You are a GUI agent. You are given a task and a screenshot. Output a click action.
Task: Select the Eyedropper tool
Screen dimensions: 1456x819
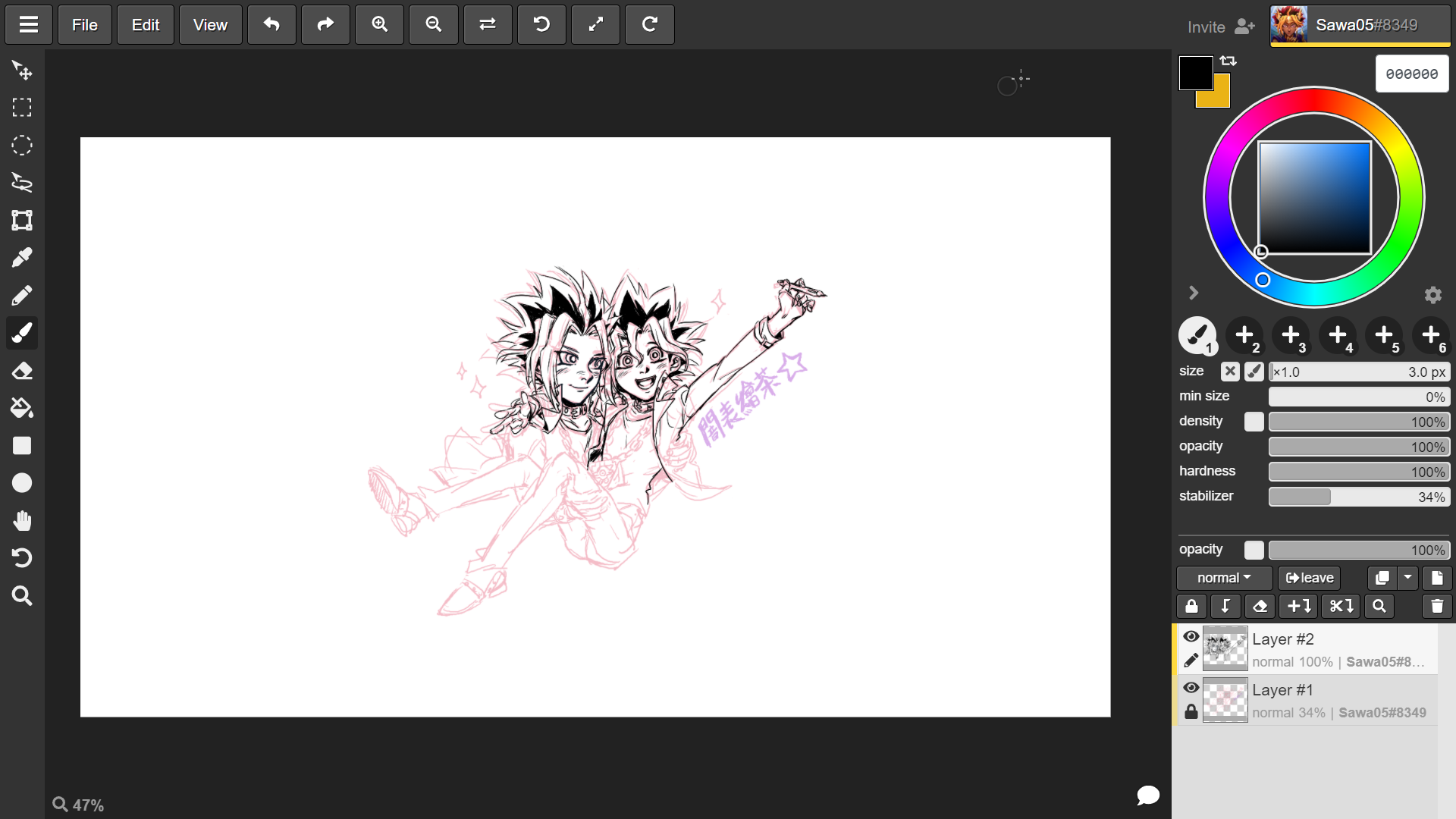[x=22, y=258]
